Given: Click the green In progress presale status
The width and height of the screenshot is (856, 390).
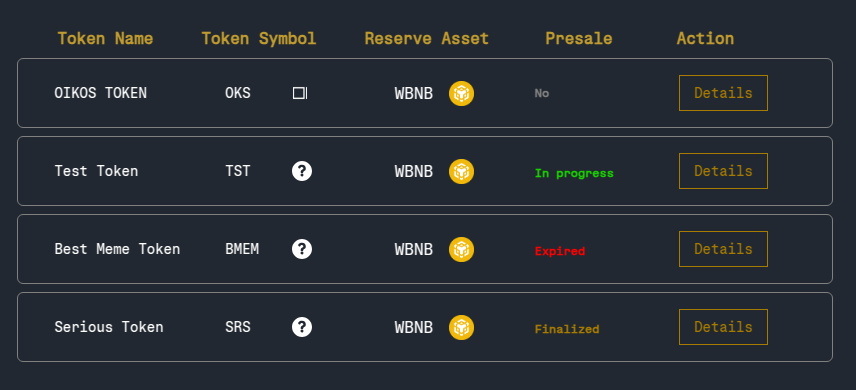Looking at the screenshot, I should [574, 174].
